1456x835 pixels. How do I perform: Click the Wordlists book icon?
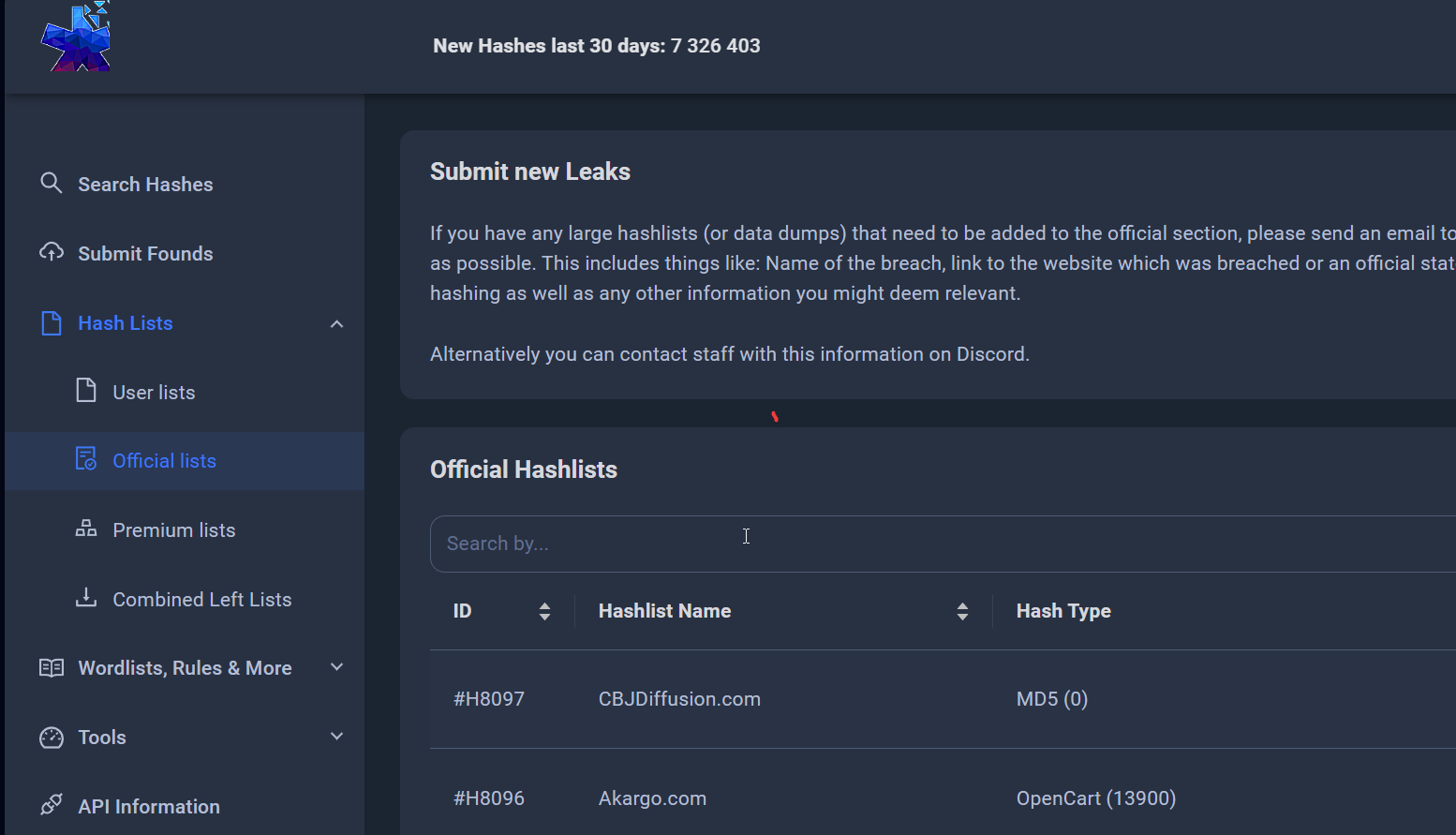(52, 667)
